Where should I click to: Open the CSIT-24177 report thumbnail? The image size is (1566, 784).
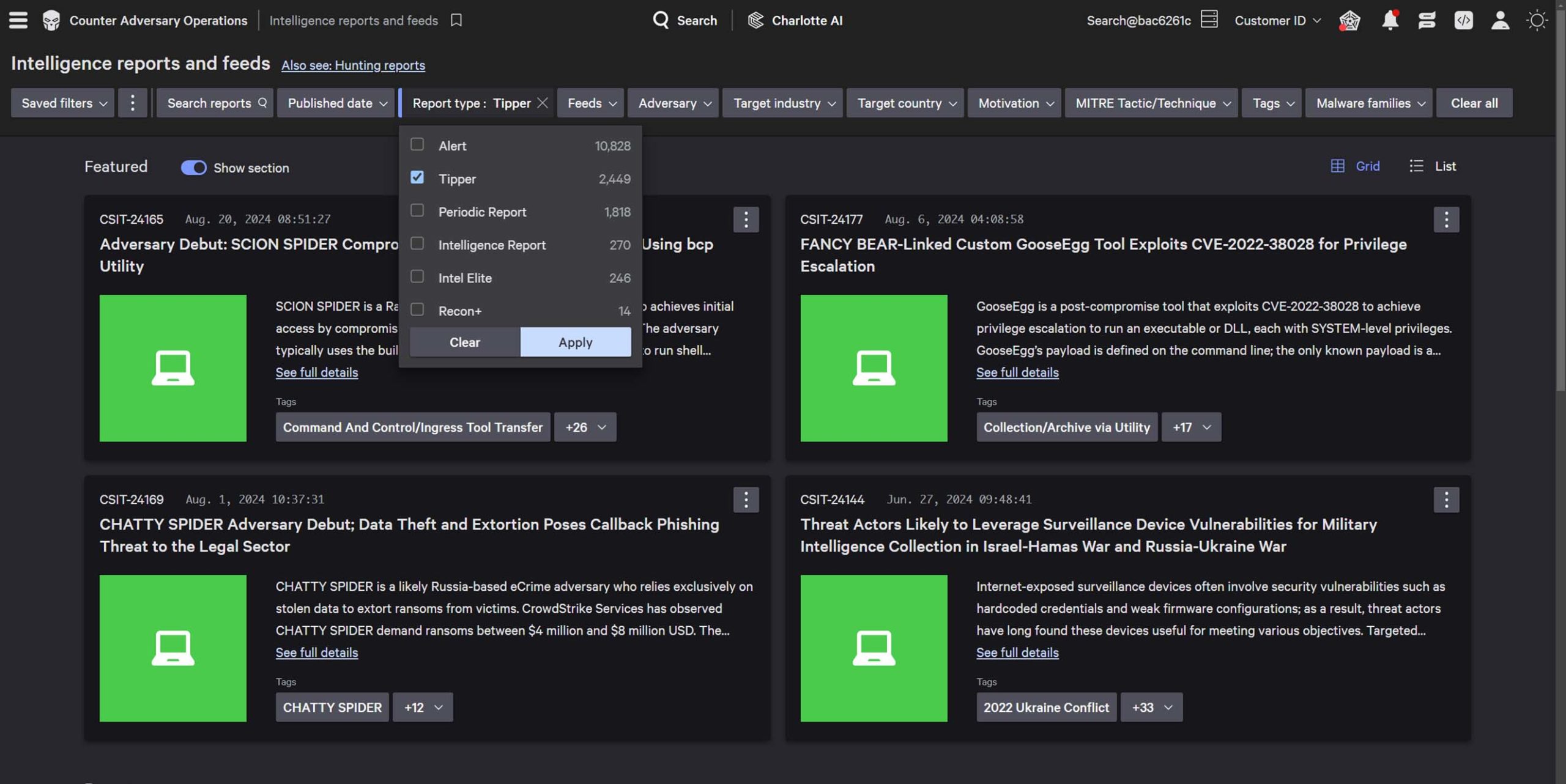pyautogui.click(x=874, y=368)
